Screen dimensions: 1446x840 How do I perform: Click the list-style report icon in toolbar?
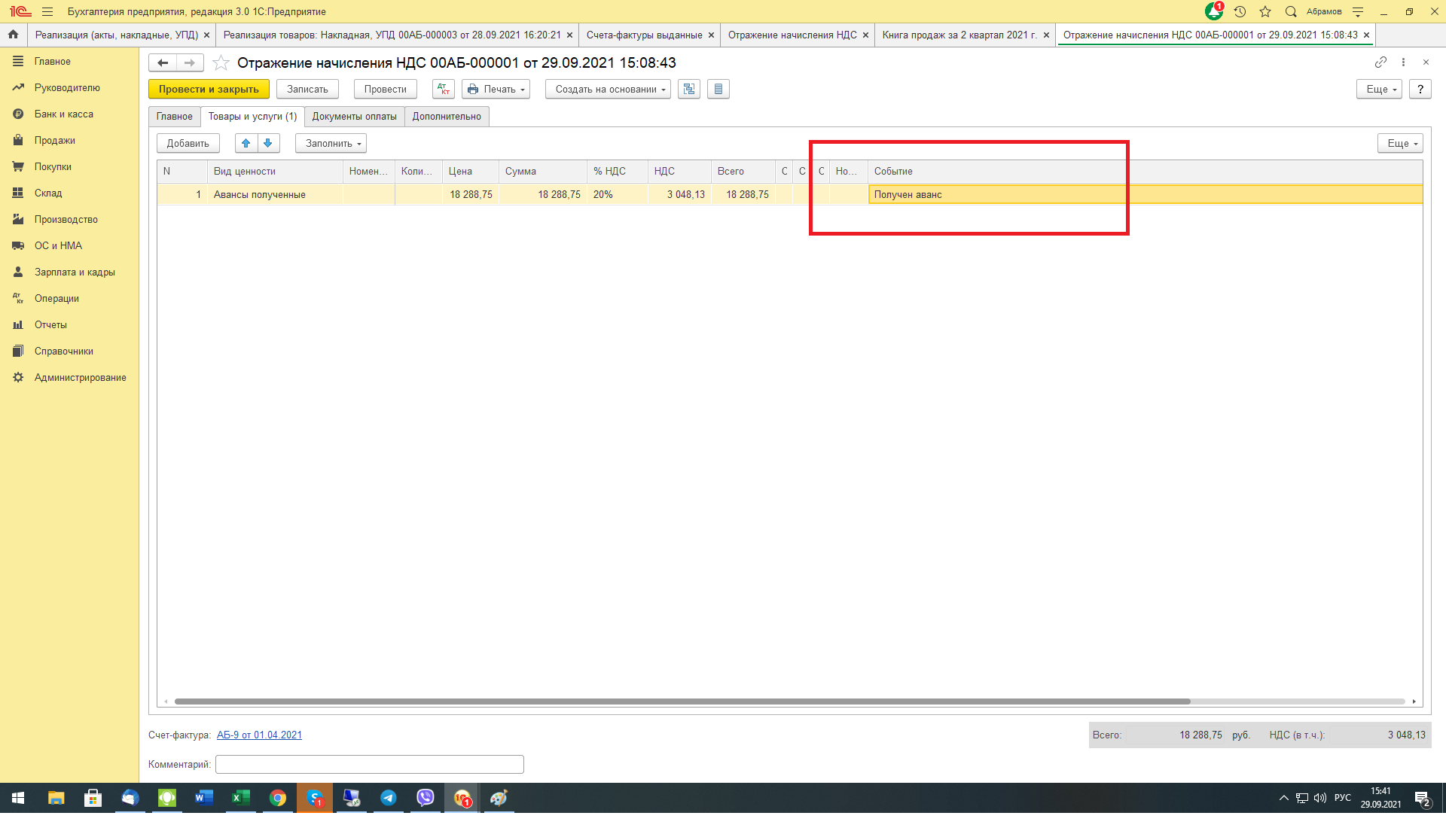pyautogui.click(x=718, y=89)
